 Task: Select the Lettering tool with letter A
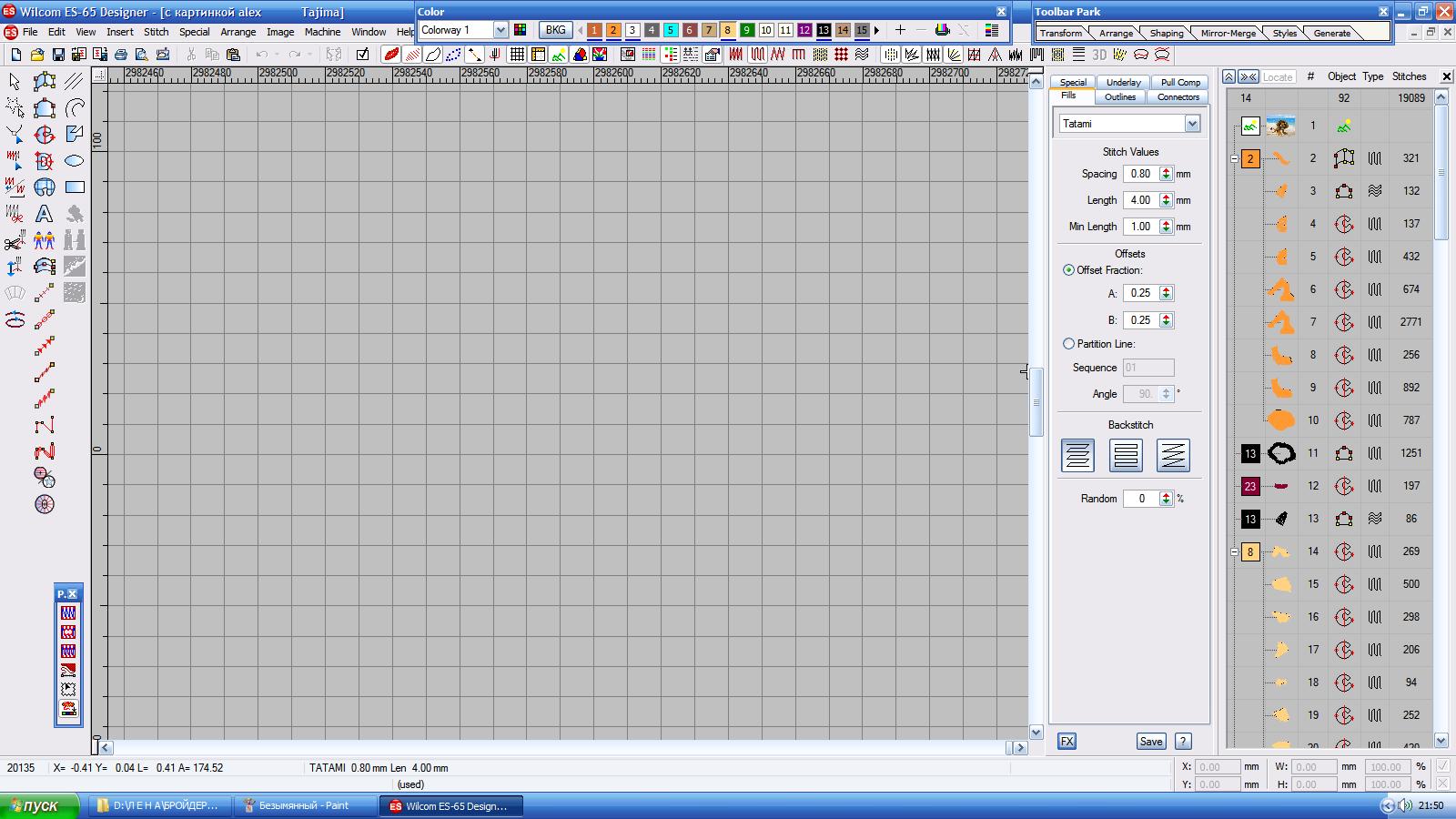coord(44,214)
